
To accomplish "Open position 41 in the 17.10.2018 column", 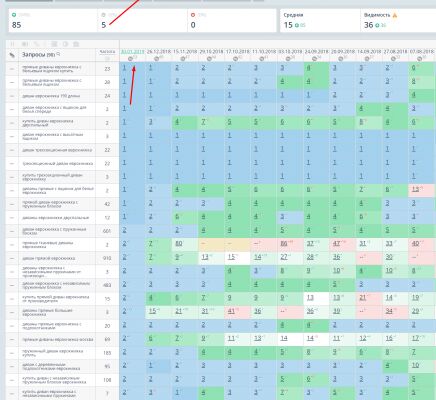I will [x=231, y=311].
